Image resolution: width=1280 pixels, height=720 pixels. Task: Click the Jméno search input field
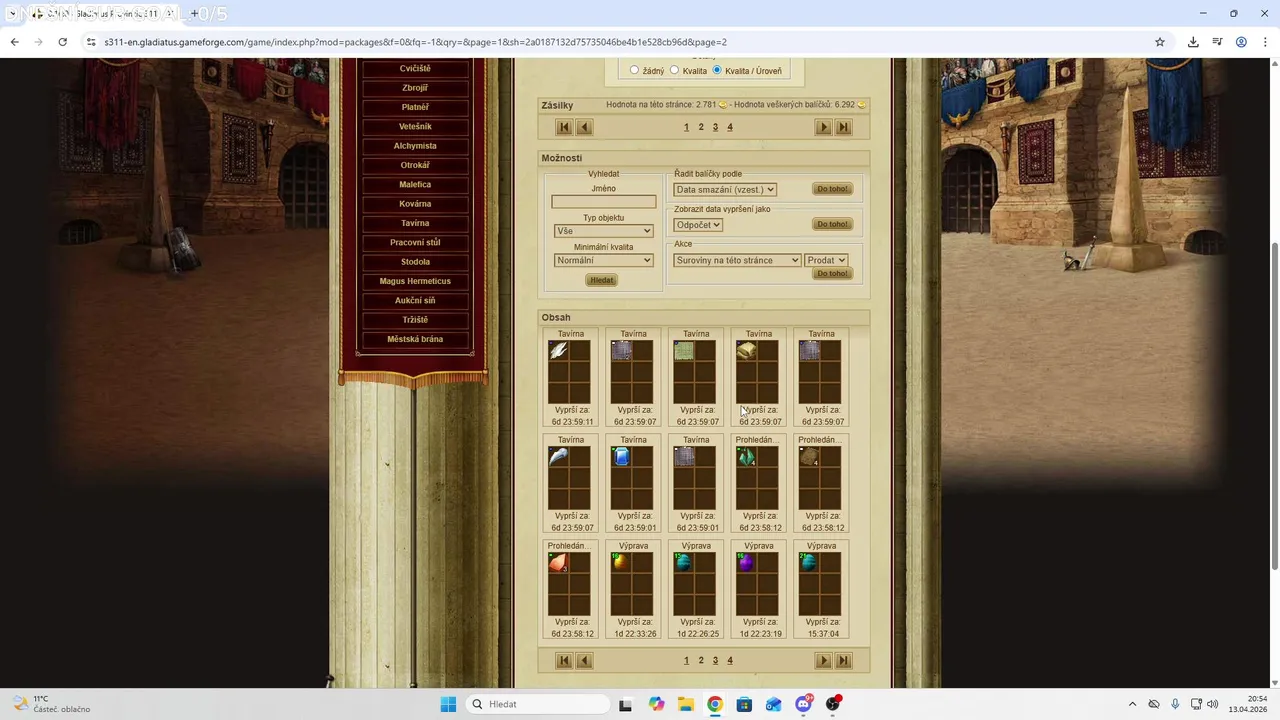[604, 202]
